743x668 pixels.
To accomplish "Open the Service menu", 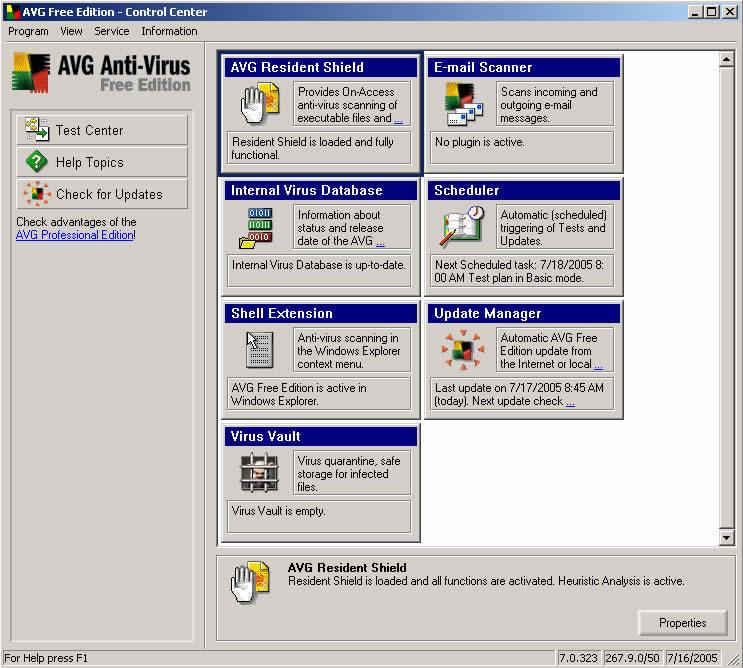I will tap(111, 31).
